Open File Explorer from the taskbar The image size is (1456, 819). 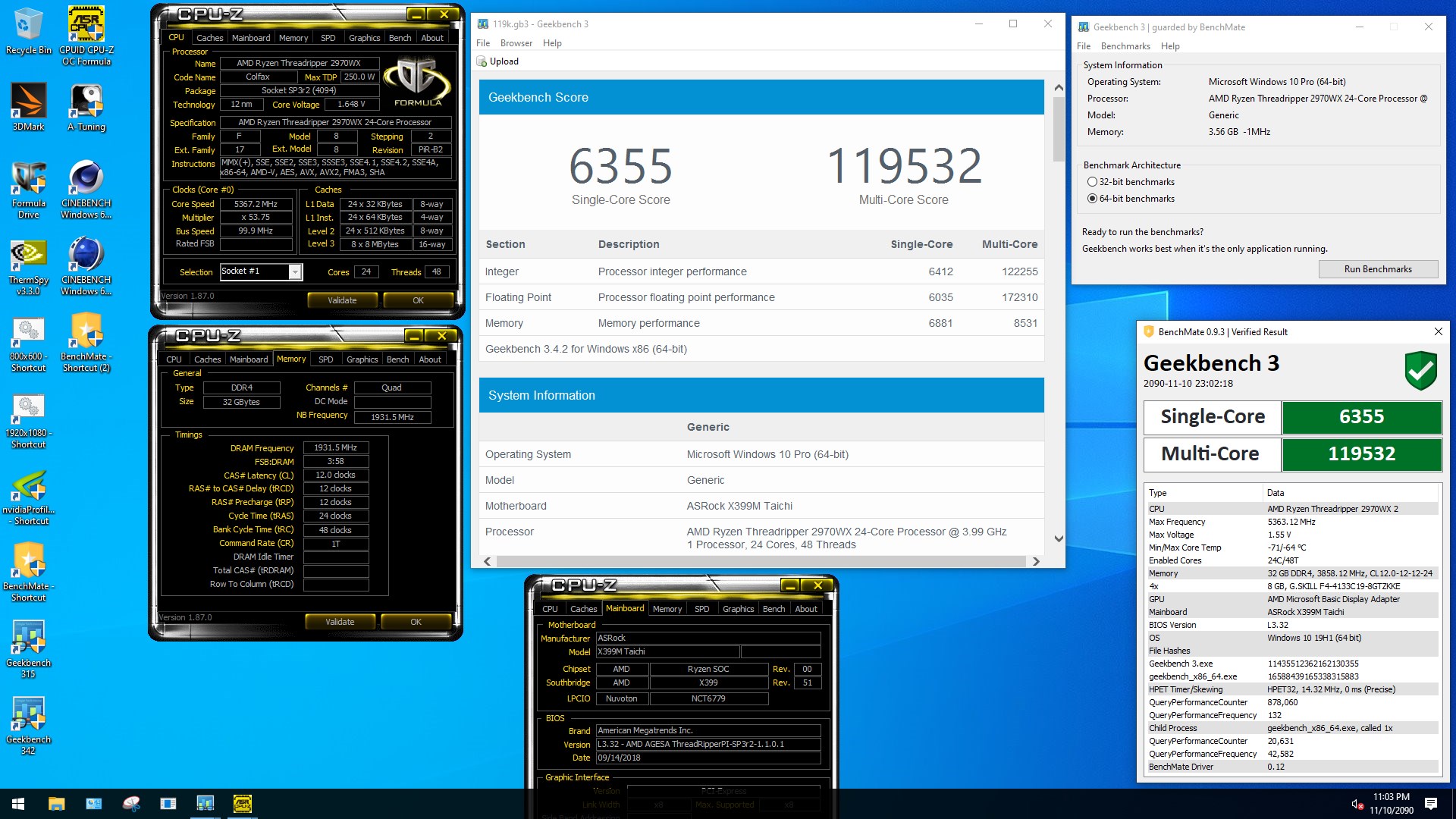(x=56, y=803)
